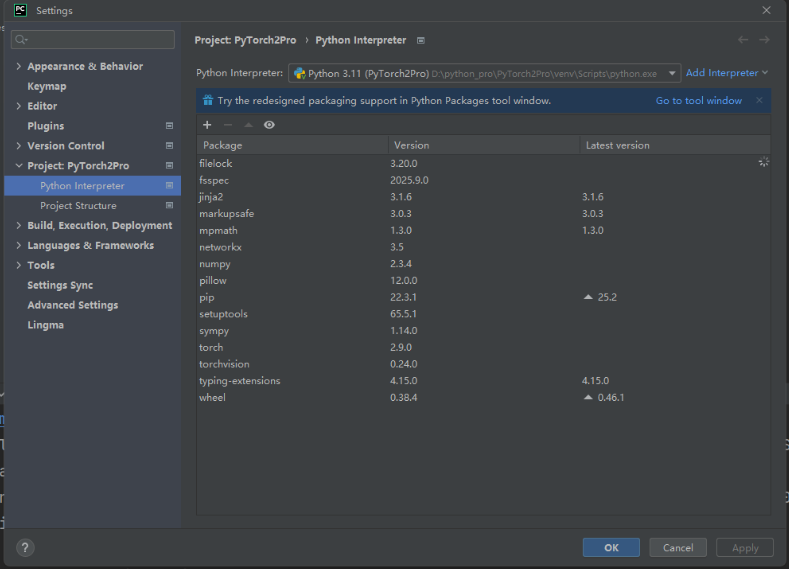Screen dimensions: 789x569
Task: Select the mpmath package row
Action: pyautogui.click(x=483, y=230)
